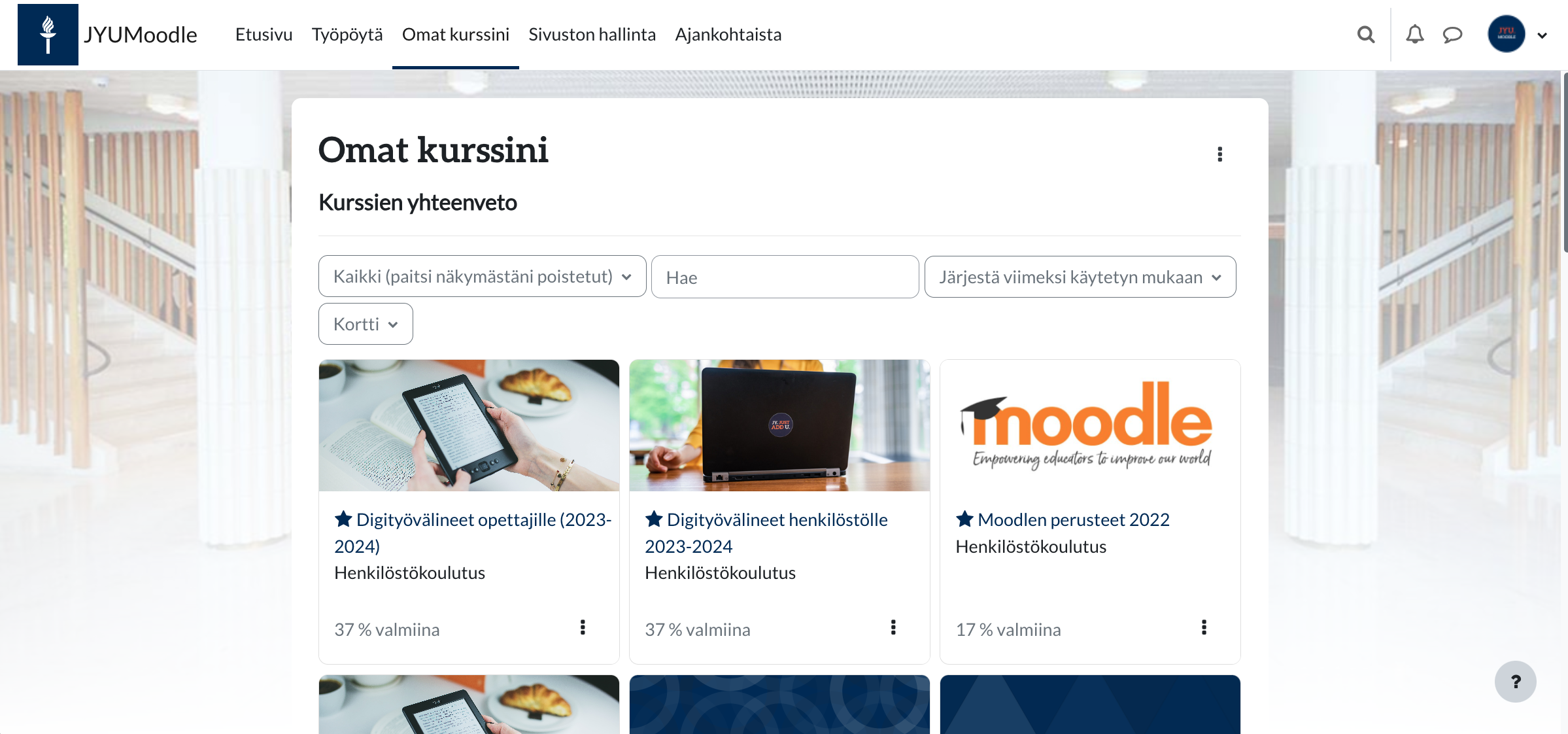Open the help question mark button

[x=1515, y=682]
